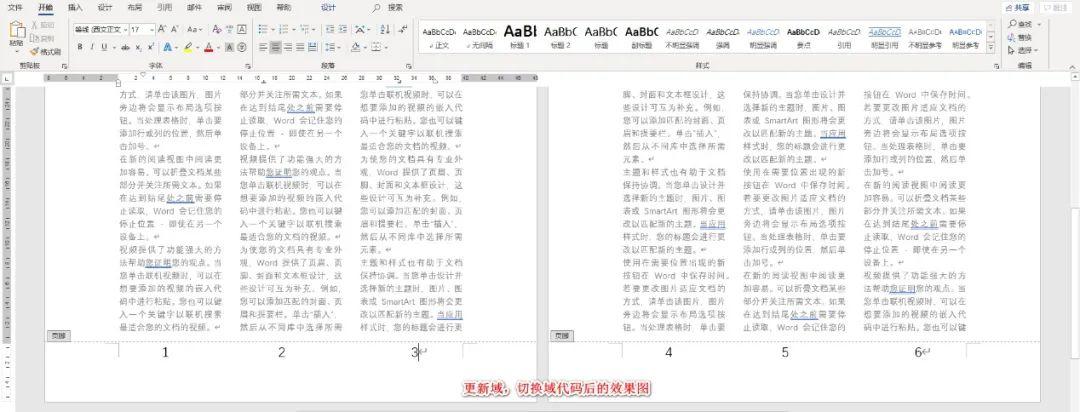
Task: Click the search magnifier icon
Action: point(376,8)
